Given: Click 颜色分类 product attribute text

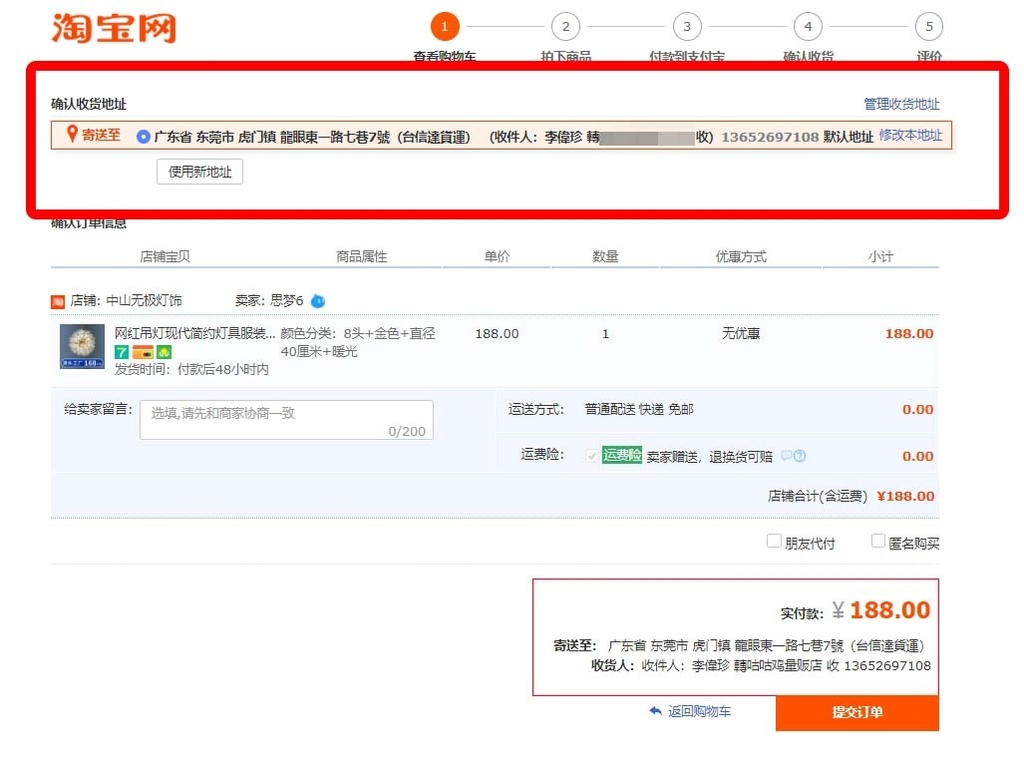Looking at the screenshot, I should 358,342.
